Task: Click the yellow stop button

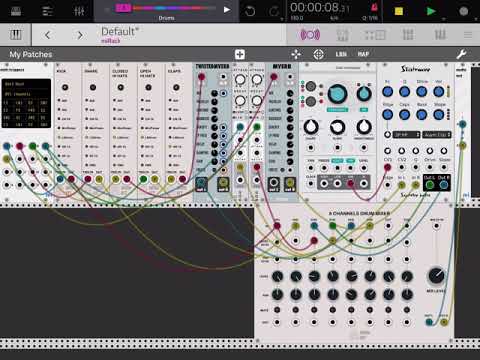Action: coord(399,11)
